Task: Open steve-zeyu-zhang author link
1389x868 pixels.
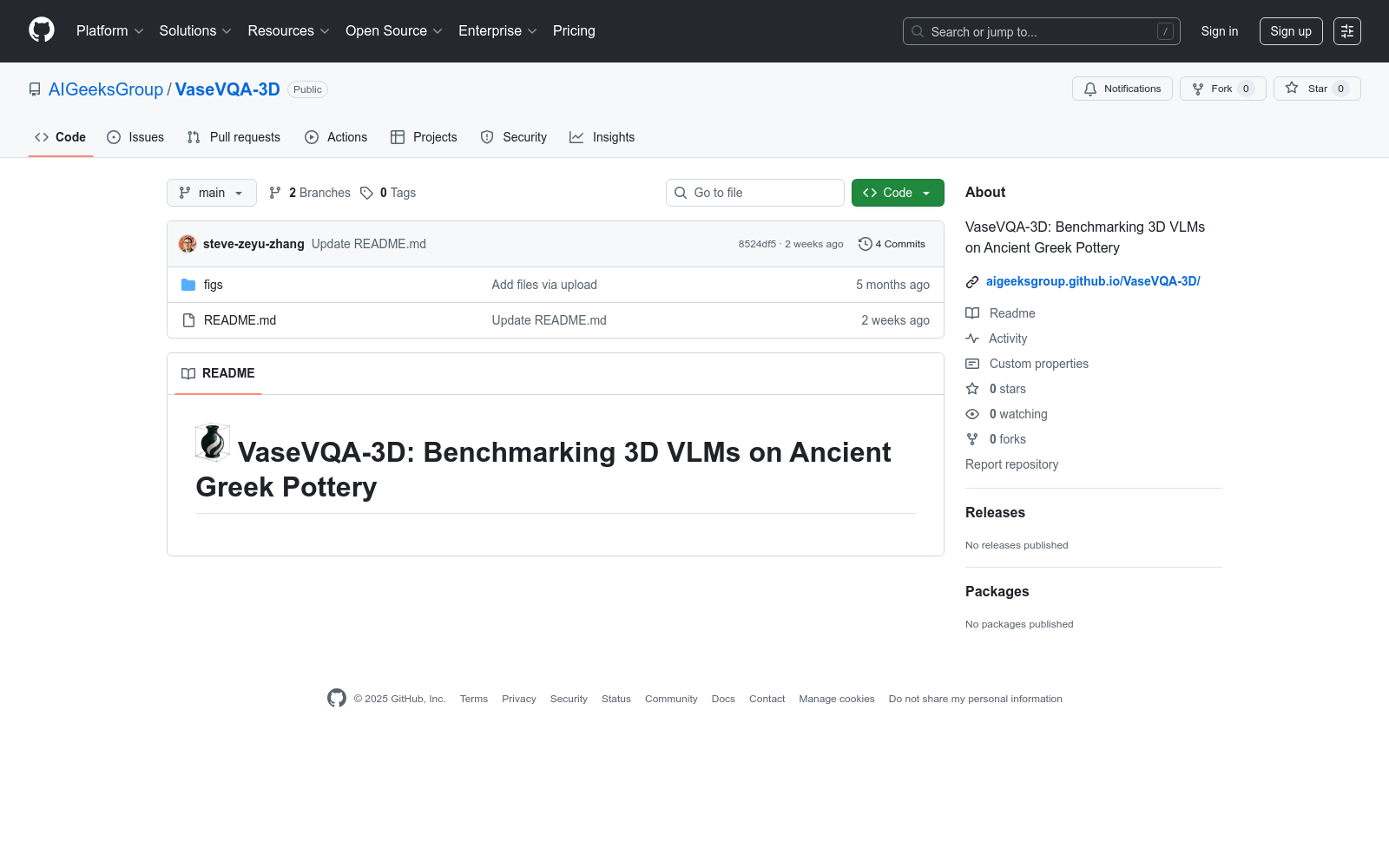Action: tap(253, 244)
